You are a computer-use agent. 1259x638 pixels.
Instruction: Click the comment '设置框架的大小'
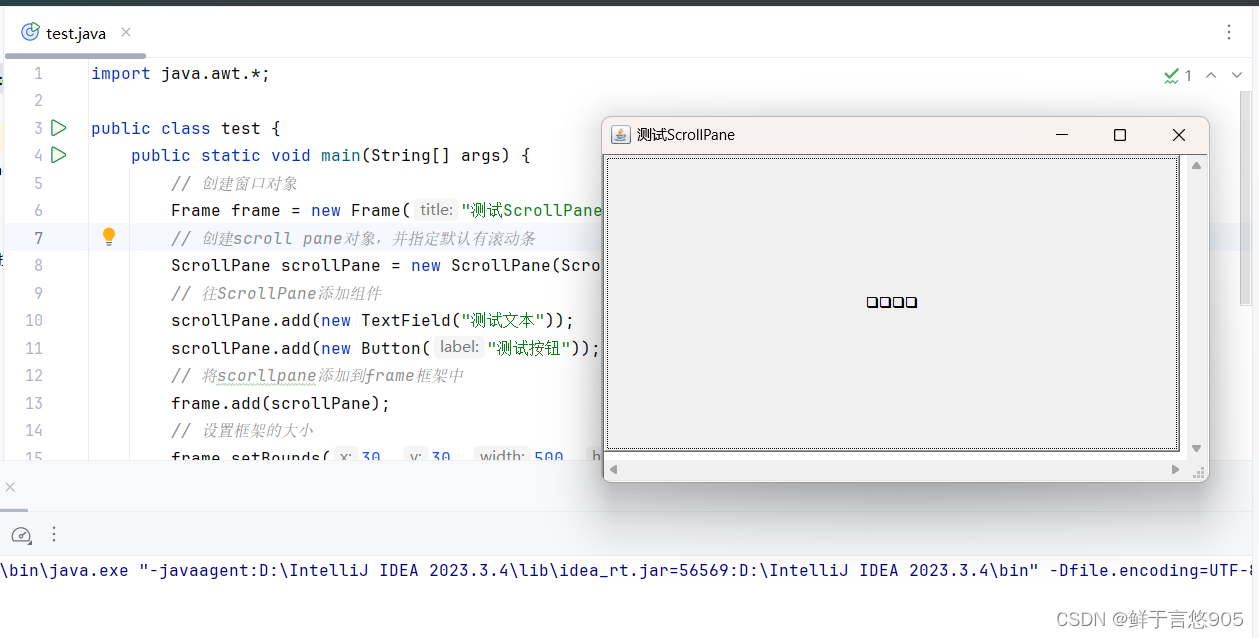(x=257, y=430)
